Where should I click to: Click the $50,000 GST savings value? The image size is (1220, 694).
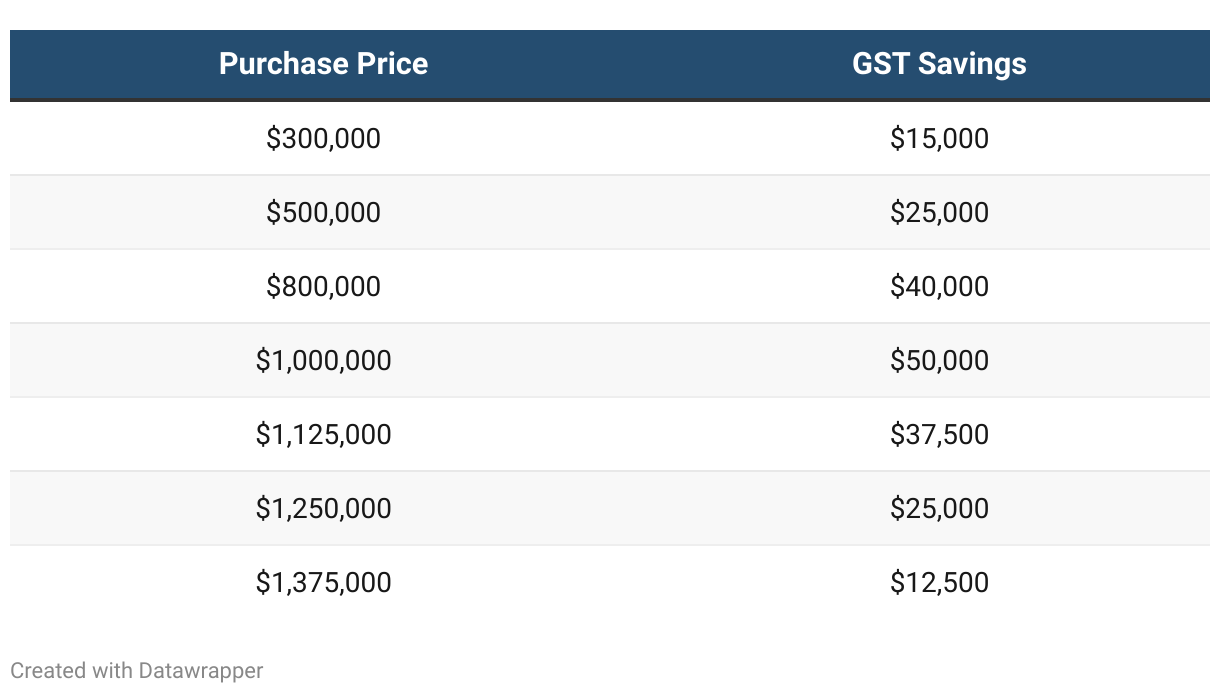click(x=939, y=360)
